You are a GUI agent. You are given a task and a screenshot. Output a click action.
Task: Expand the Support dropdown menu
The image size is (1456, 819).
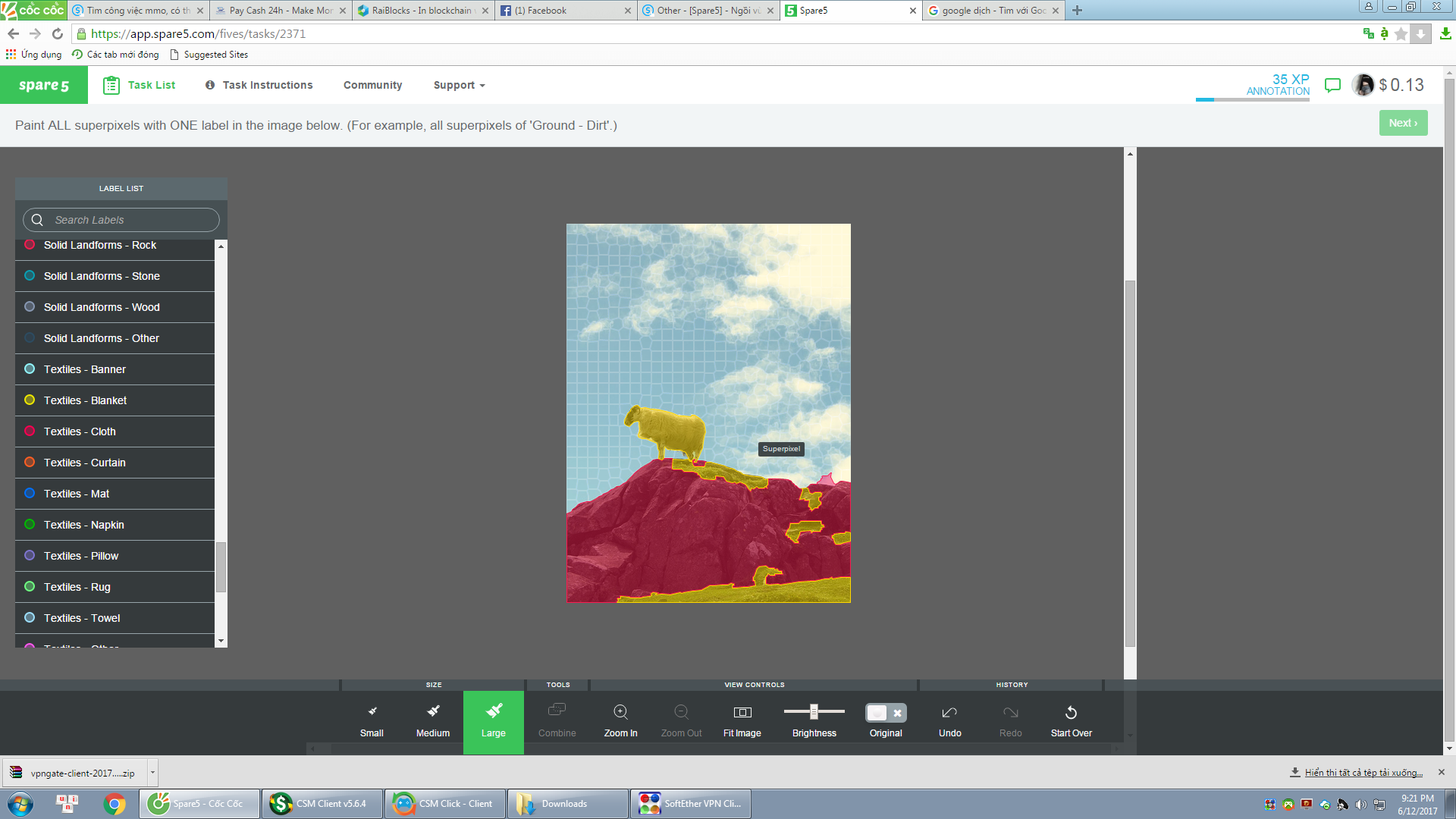[x=459, y=85]
